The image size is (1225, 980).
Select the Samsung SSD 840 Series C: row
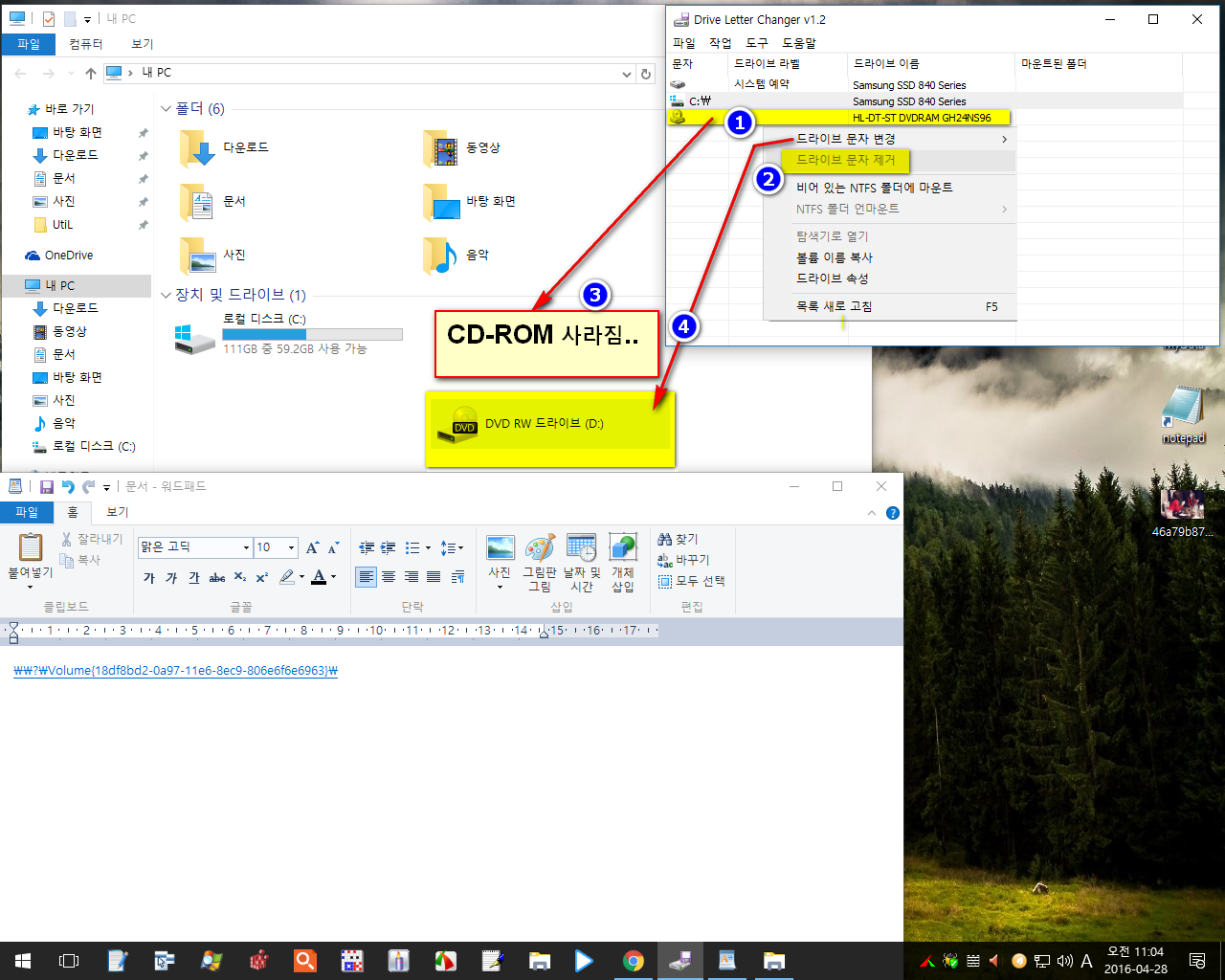point(924,101)
